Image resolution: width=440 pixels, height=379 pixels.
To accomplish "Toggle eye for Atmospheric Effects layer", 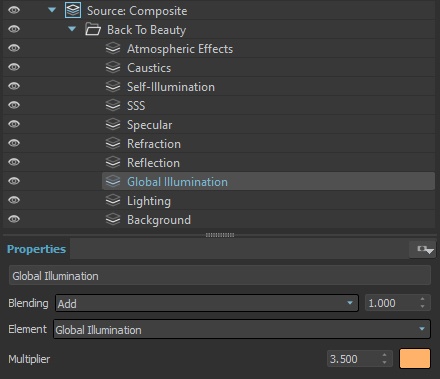I will click(x=14, y=48).
